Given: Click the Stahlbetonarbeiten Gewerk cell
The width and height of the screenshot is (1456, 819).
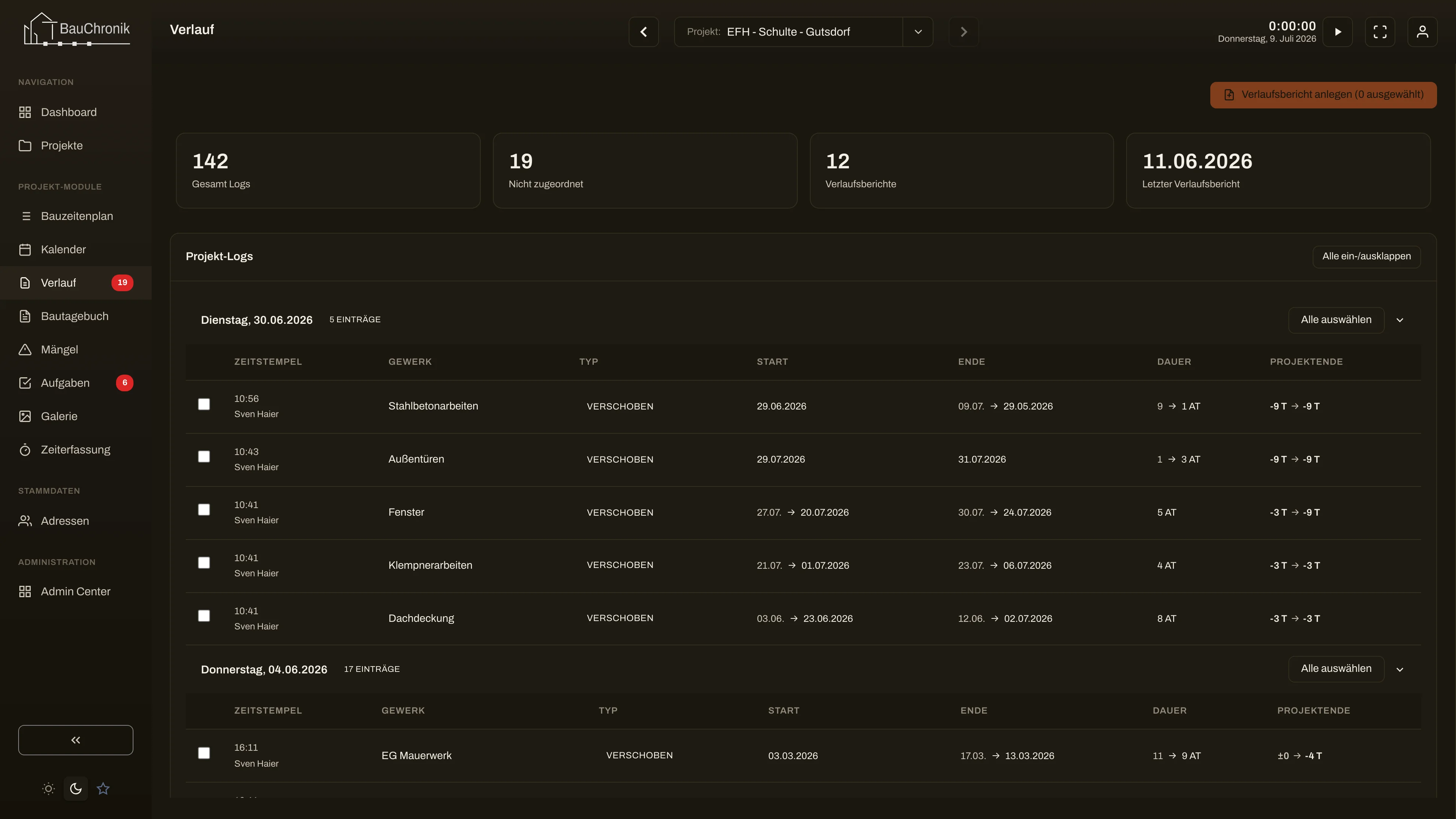Looking at the screenshot, I should [433, 406].
